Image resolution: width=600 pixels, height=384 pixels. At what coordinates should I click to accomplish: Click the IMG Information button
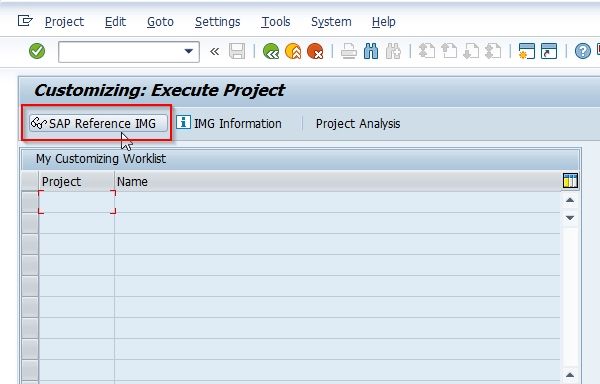(x=229, y=123)
